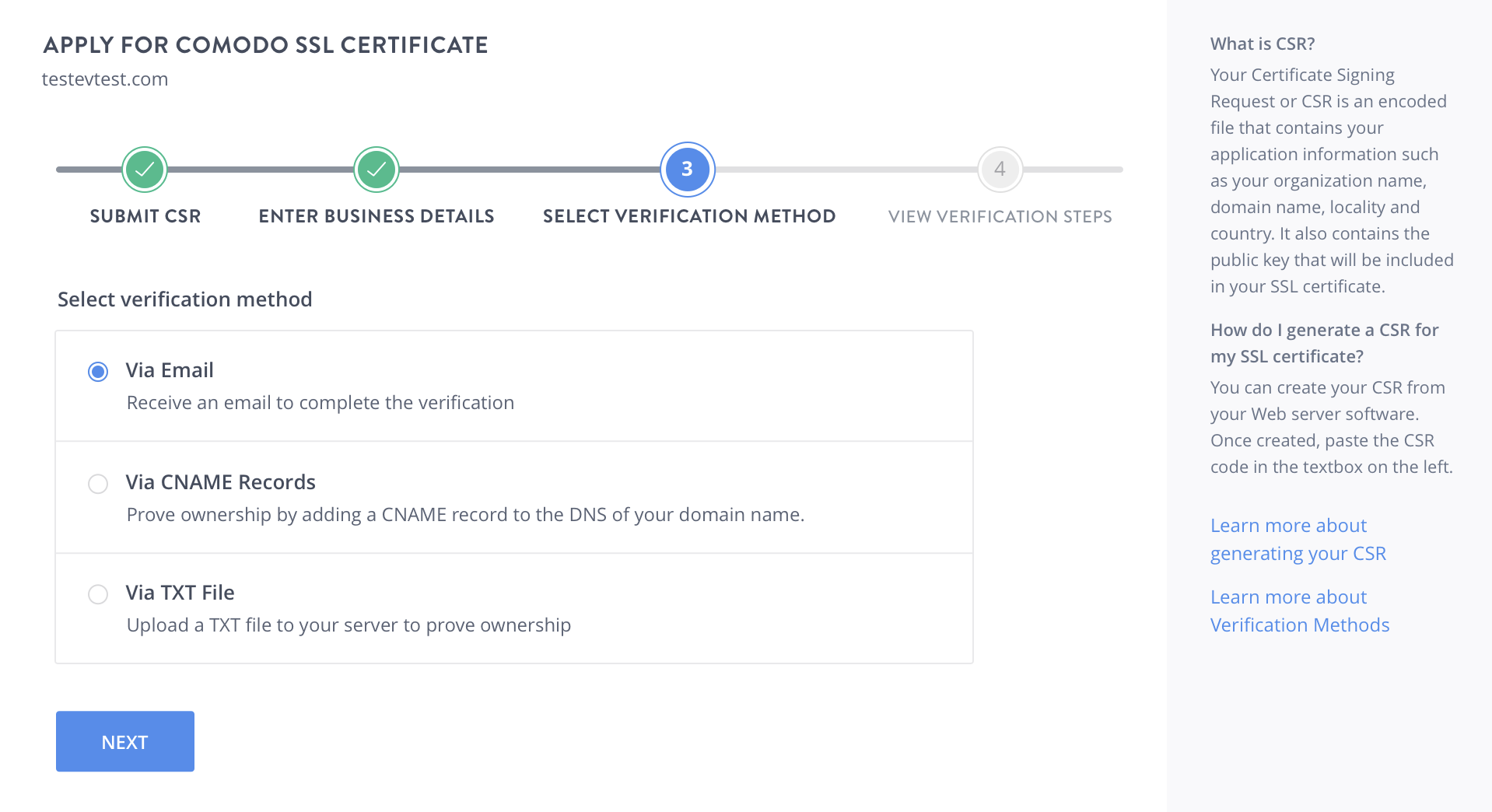Select the Via CNAME Records radio button
This screenshot has width=1492, height=812.
[98, 484]
